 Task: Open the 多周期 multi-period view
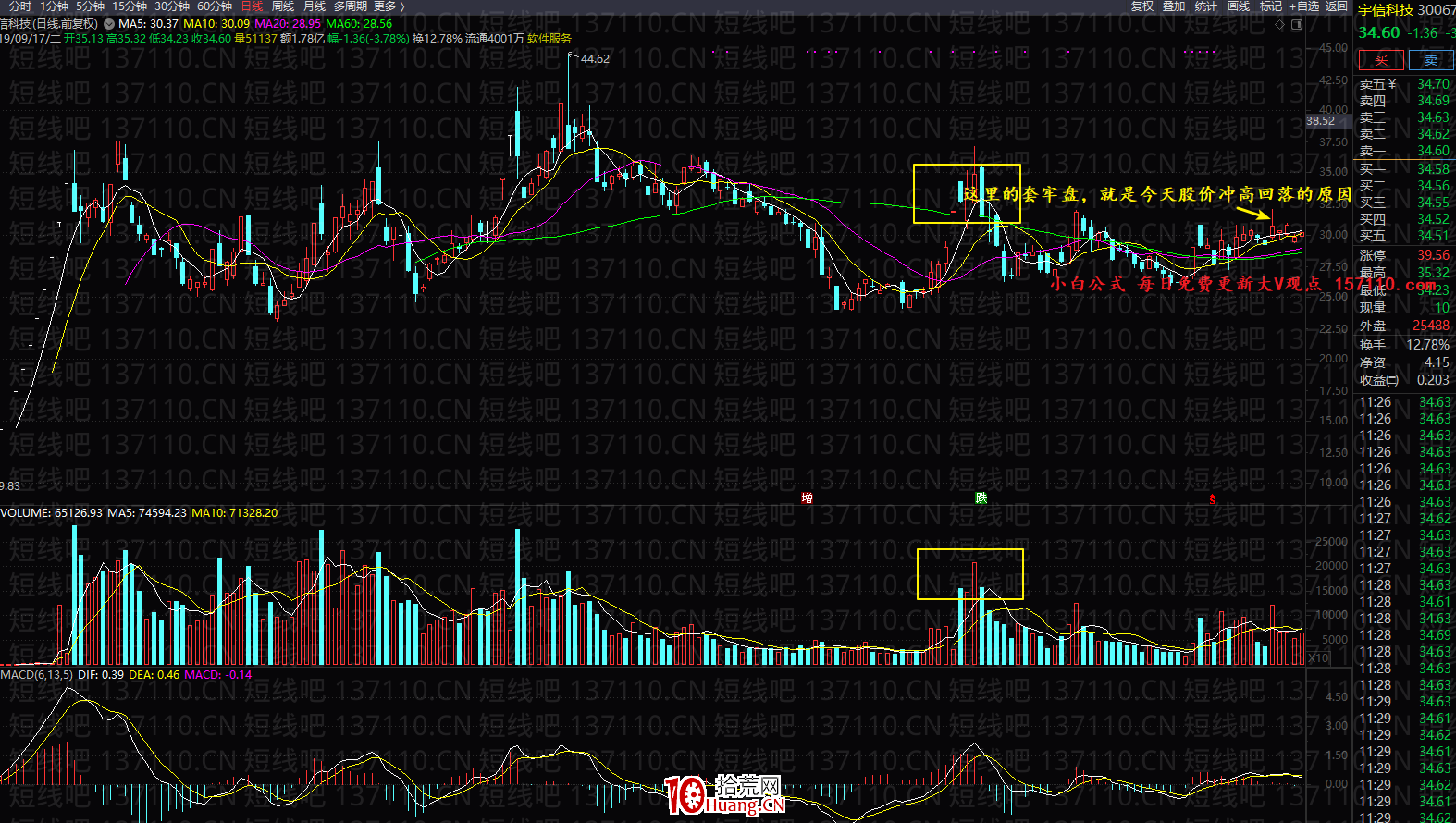[x=351, y=6]
